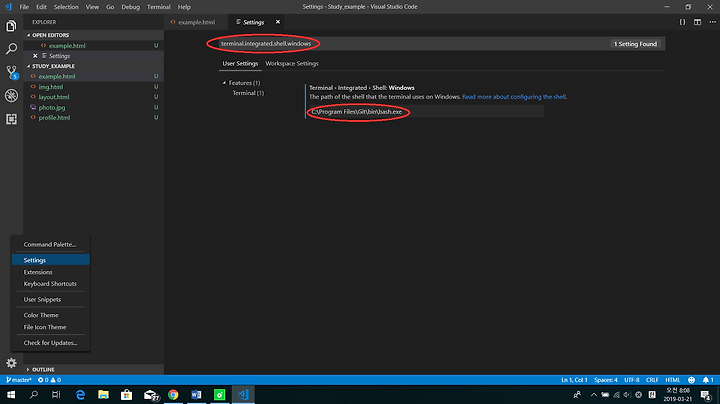Open the Debug menu
Image resolution: width=720 pixels, height=404 pixels.
tap(130, 7)
